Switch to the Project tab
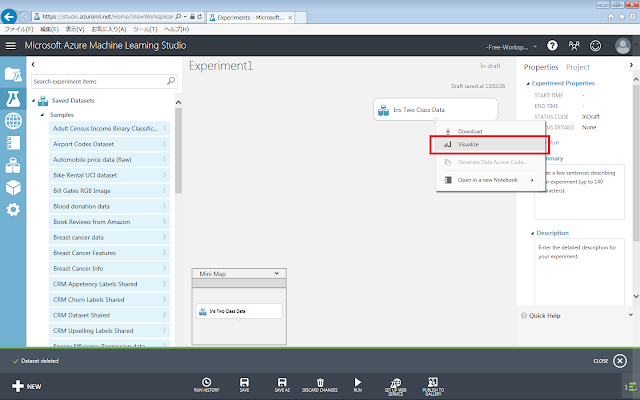Image resolution: width=640 pixels, height=400 pixels. [x=578, y=67]
